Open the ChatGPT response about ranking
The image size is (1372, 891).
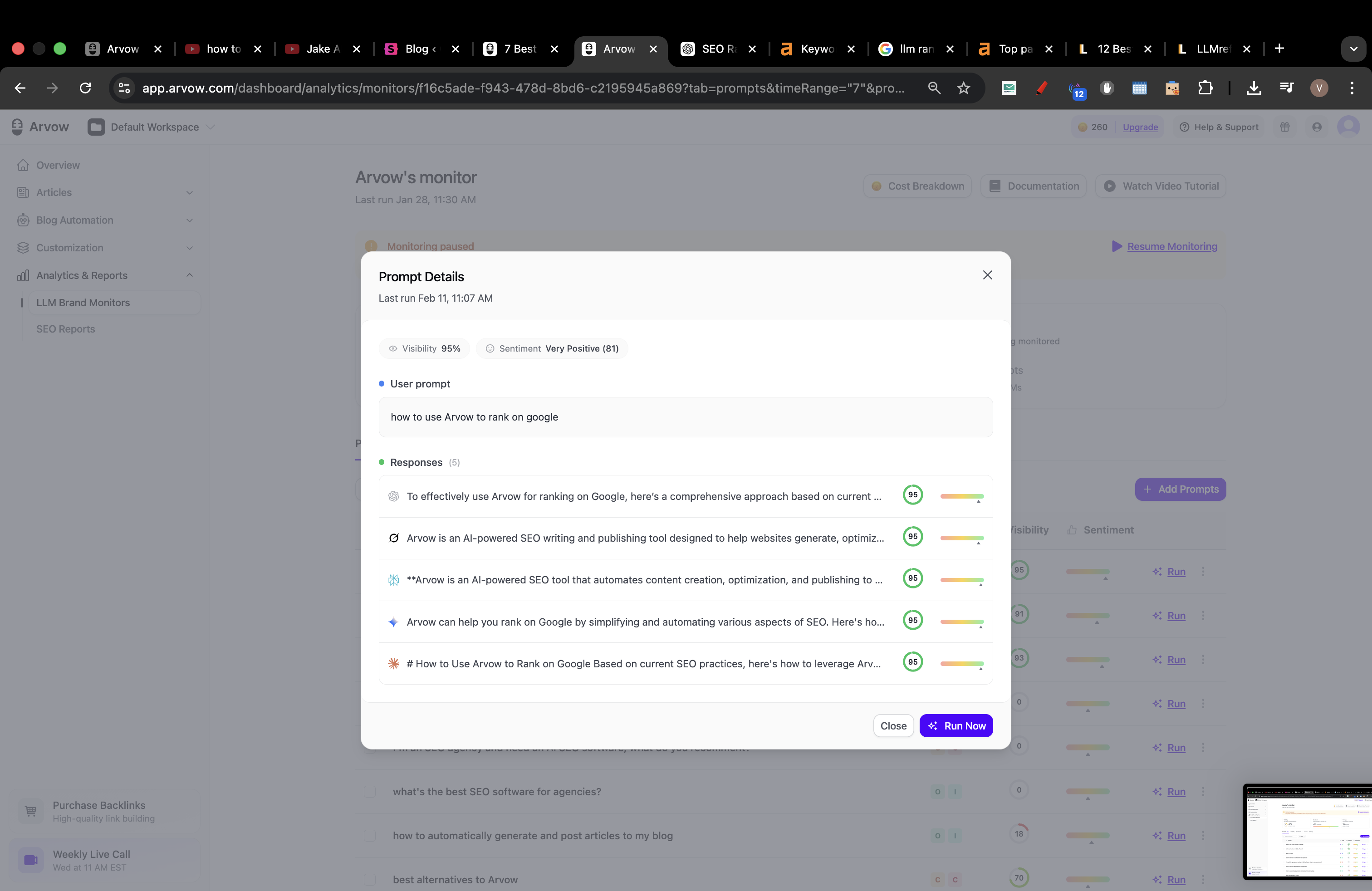[x=643, y=496]
